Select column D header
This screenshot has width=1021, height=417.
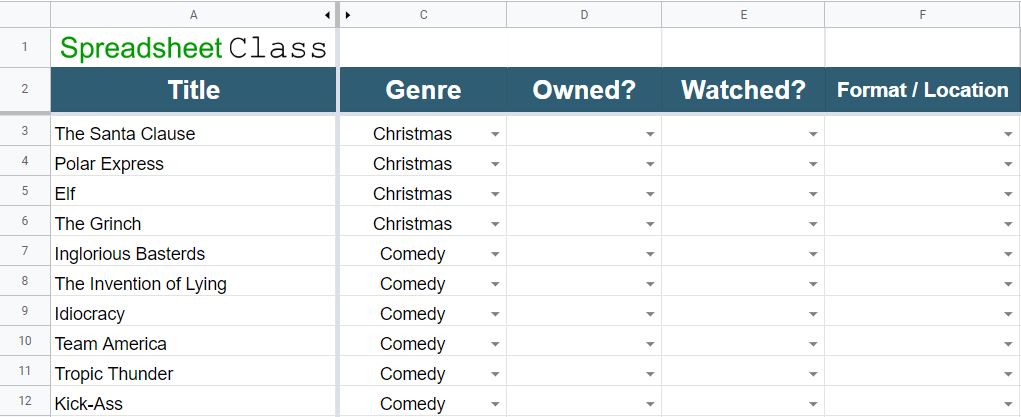pyautogui.click(x=584, y=15)
